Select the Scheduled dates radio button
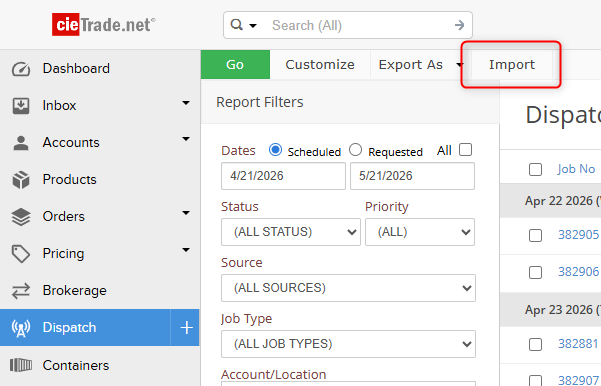The width and height of the screenshot is (601, 386). (275, 150)
